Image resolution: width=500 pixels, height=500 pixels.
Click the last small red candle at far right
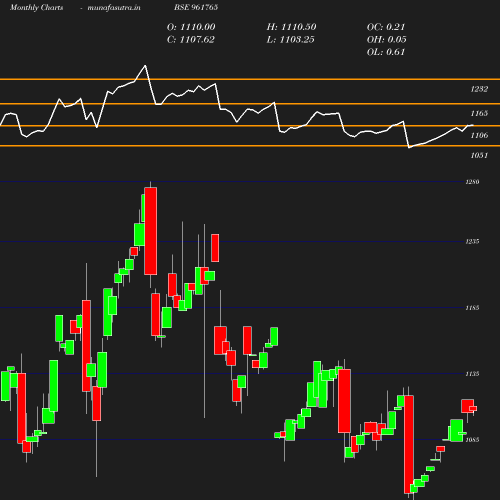pyautogui.click(x=473, y=408)
